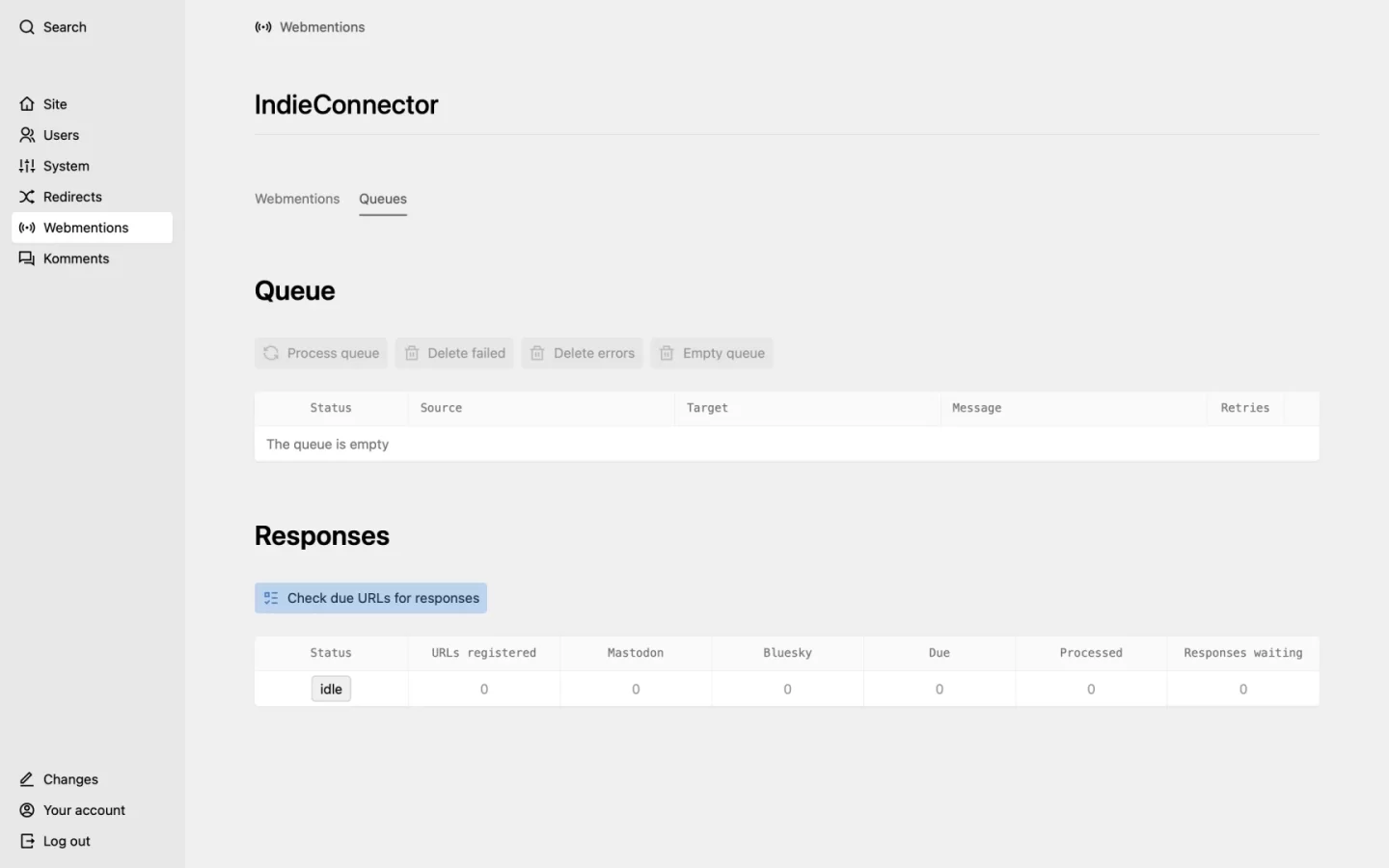Screen dimensions: 1389x868
Task: Select the Queues tab
Action: pos(383,199)
